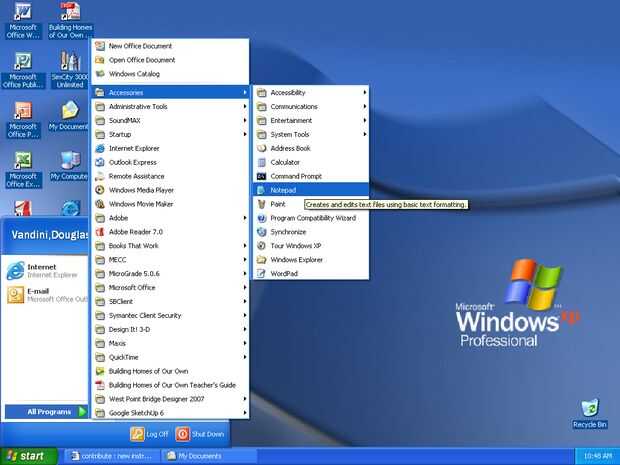Expand the Microsoft Office submenu

pos(170,287)
